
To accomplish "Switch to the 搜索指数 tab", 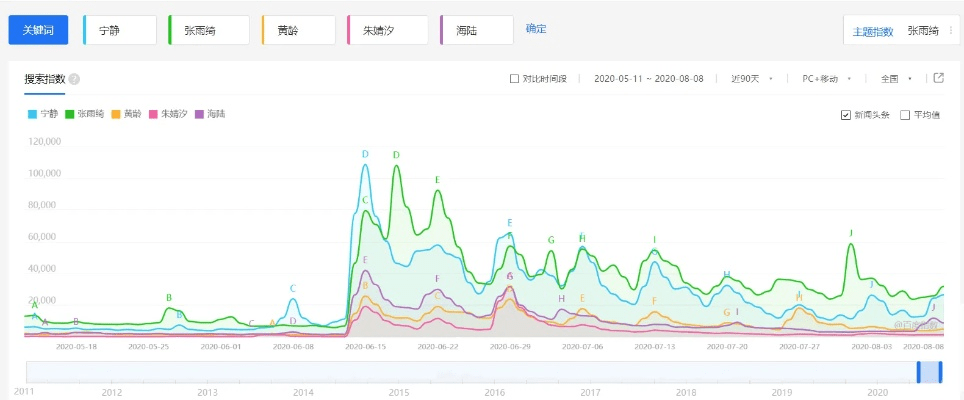I will (45, 79).
